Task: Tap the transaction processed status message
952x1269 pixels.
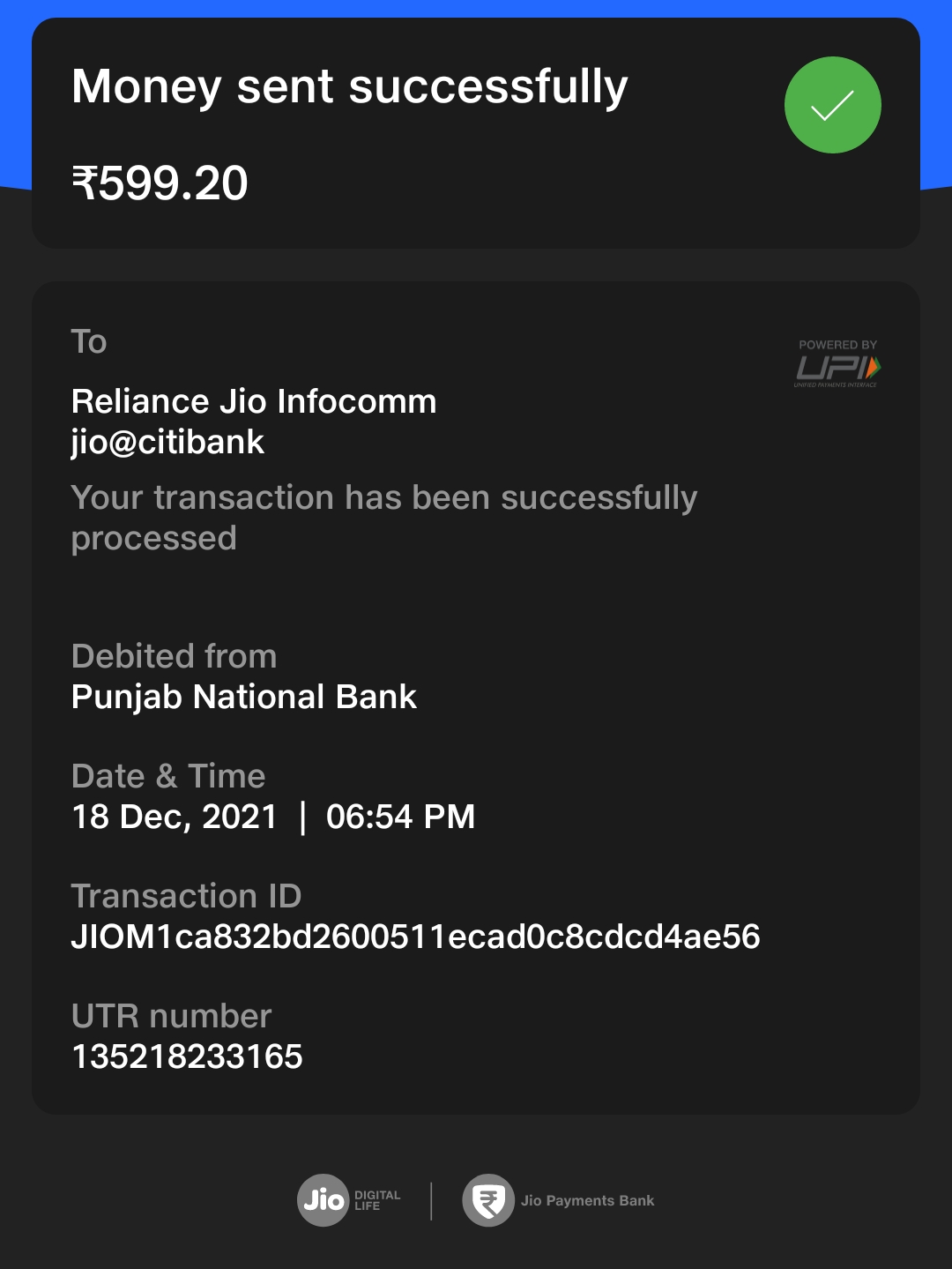Action: [383, 518]
